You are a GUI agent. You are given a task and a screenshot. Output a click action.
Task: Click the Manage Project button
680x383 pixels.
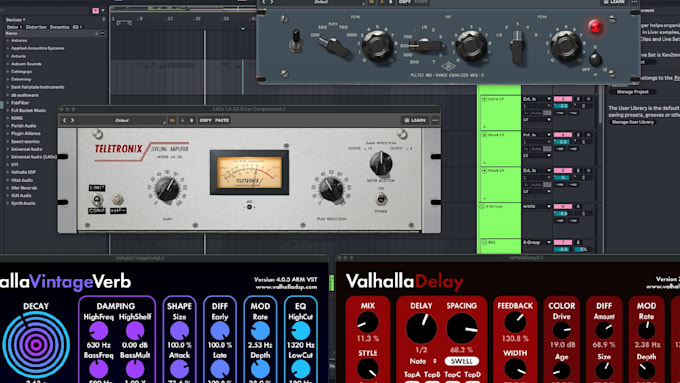coord(632,92)
